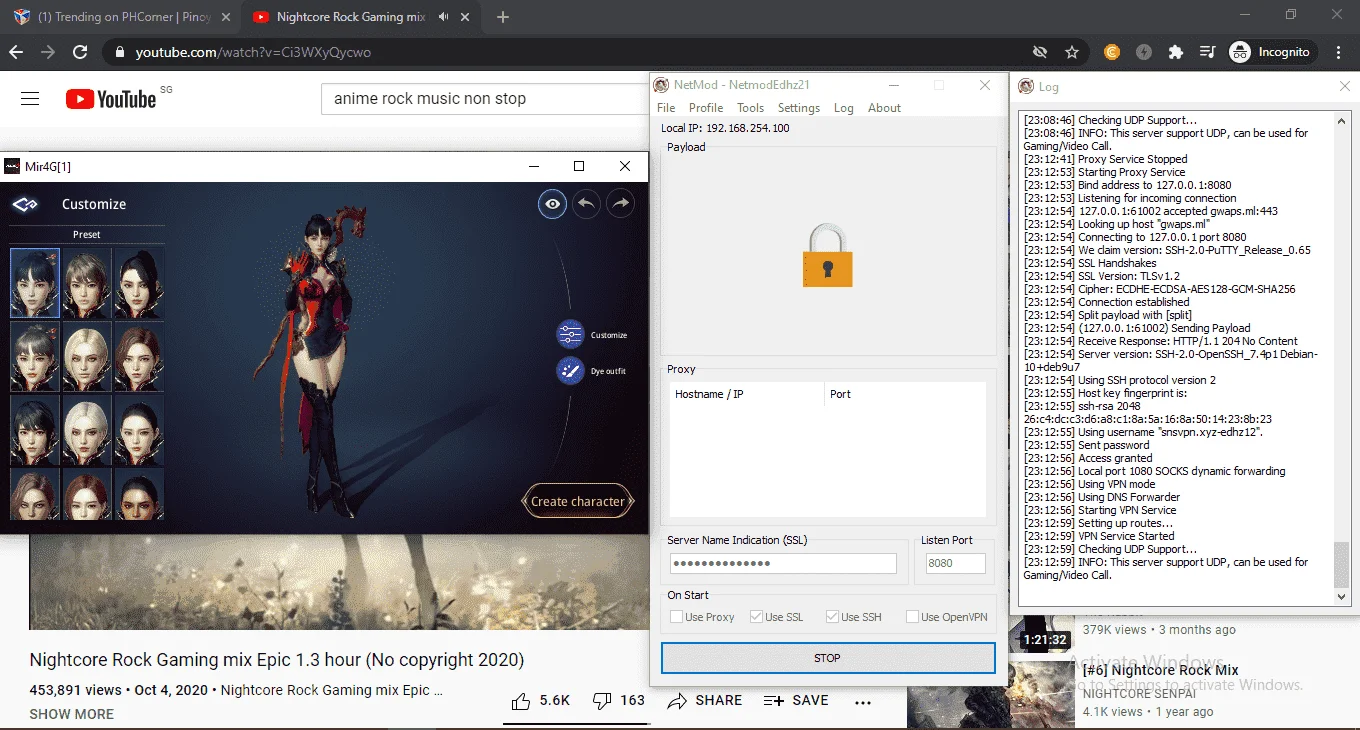Open the Dye outfit option in Mir4

(570, 370)
